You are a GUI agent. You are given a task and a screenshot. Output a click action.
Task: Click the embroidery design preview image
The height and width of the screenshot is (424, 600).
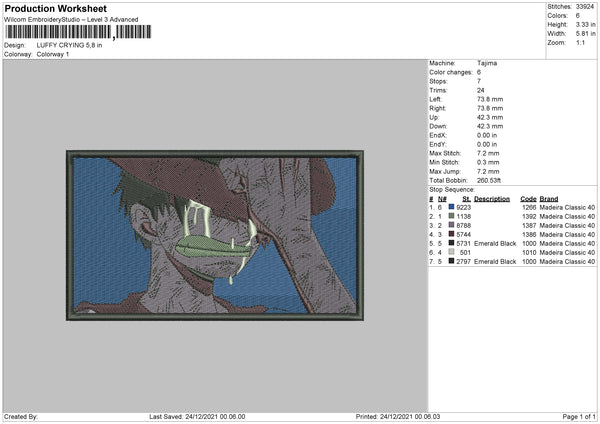pyautogui.click(x=215, y=235)
